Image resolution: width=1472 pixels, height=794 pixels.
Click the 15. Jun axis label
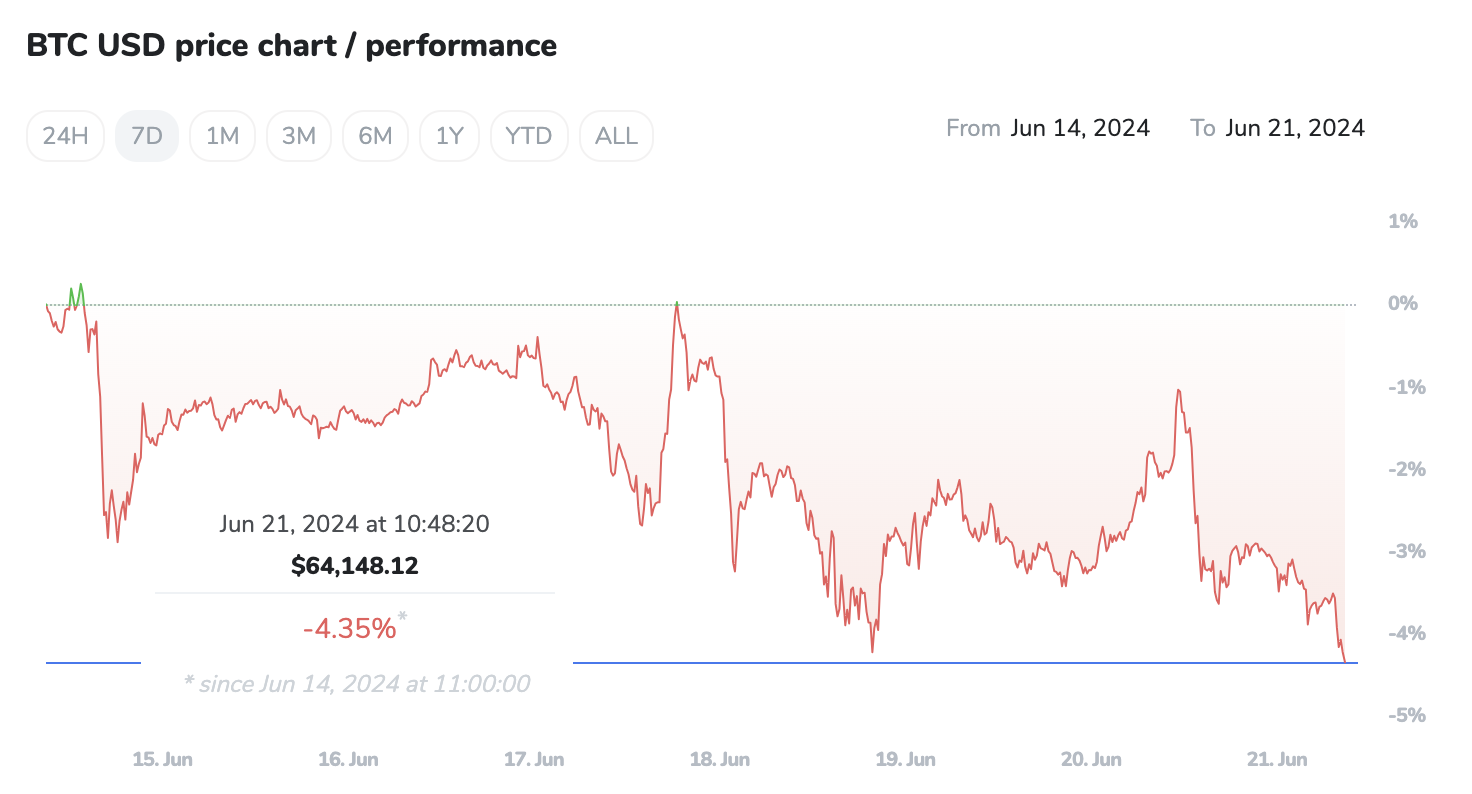(162, 760)
